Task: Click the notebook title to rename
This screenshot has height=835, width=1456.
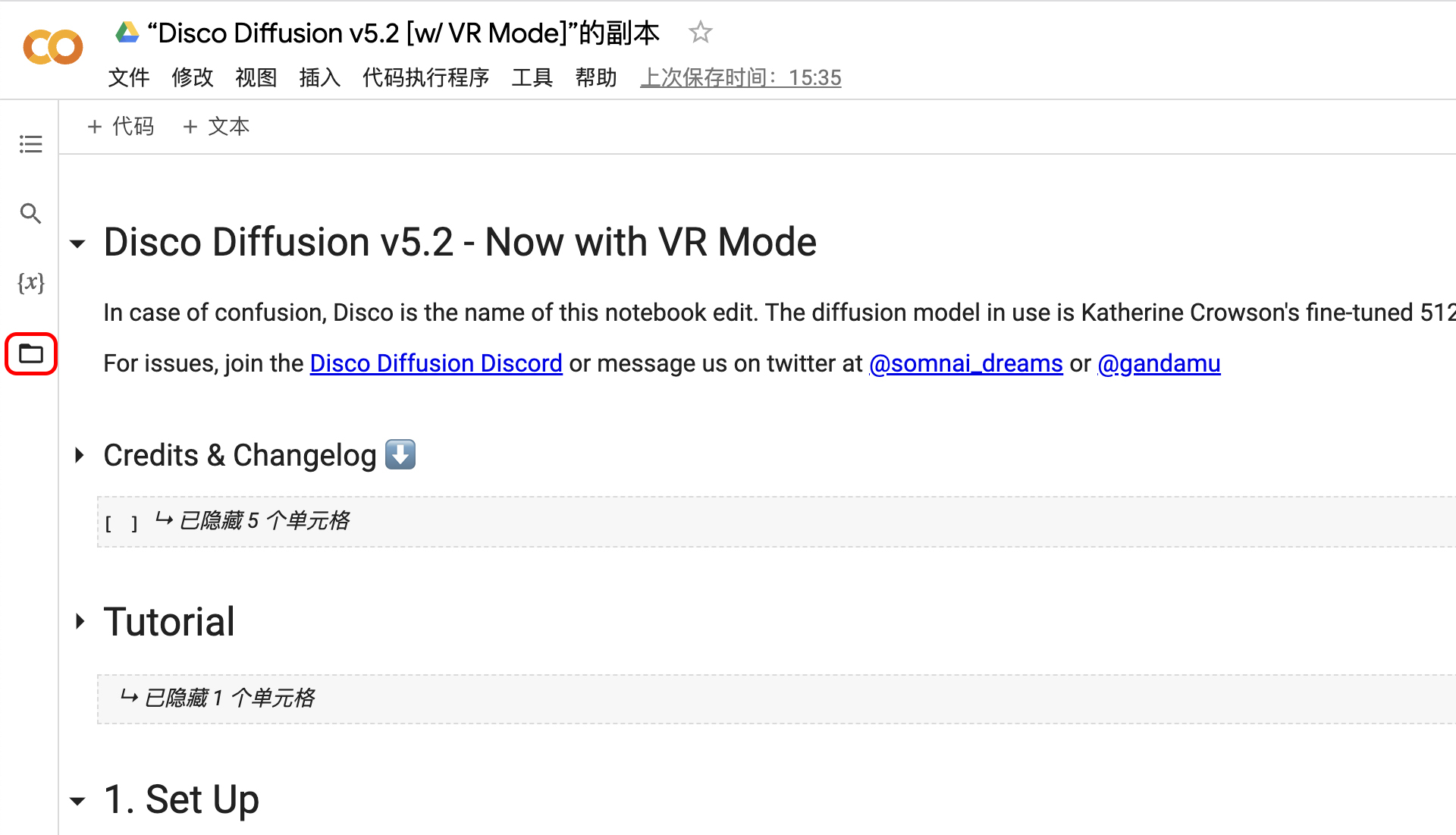Action: click(403, 33)
